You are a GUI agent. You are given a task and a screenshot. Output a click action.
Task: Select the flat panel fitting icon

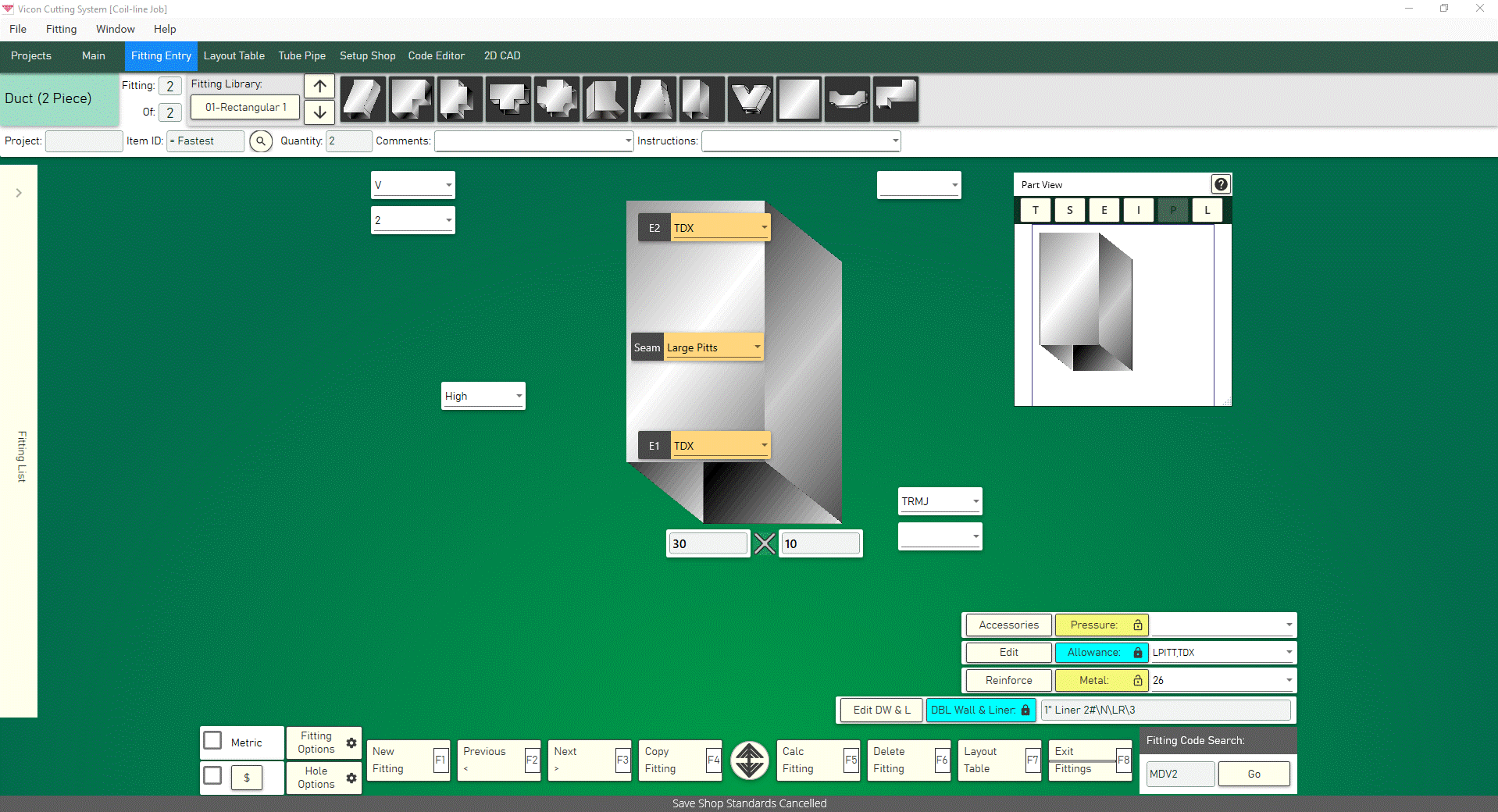pos(799,99)
